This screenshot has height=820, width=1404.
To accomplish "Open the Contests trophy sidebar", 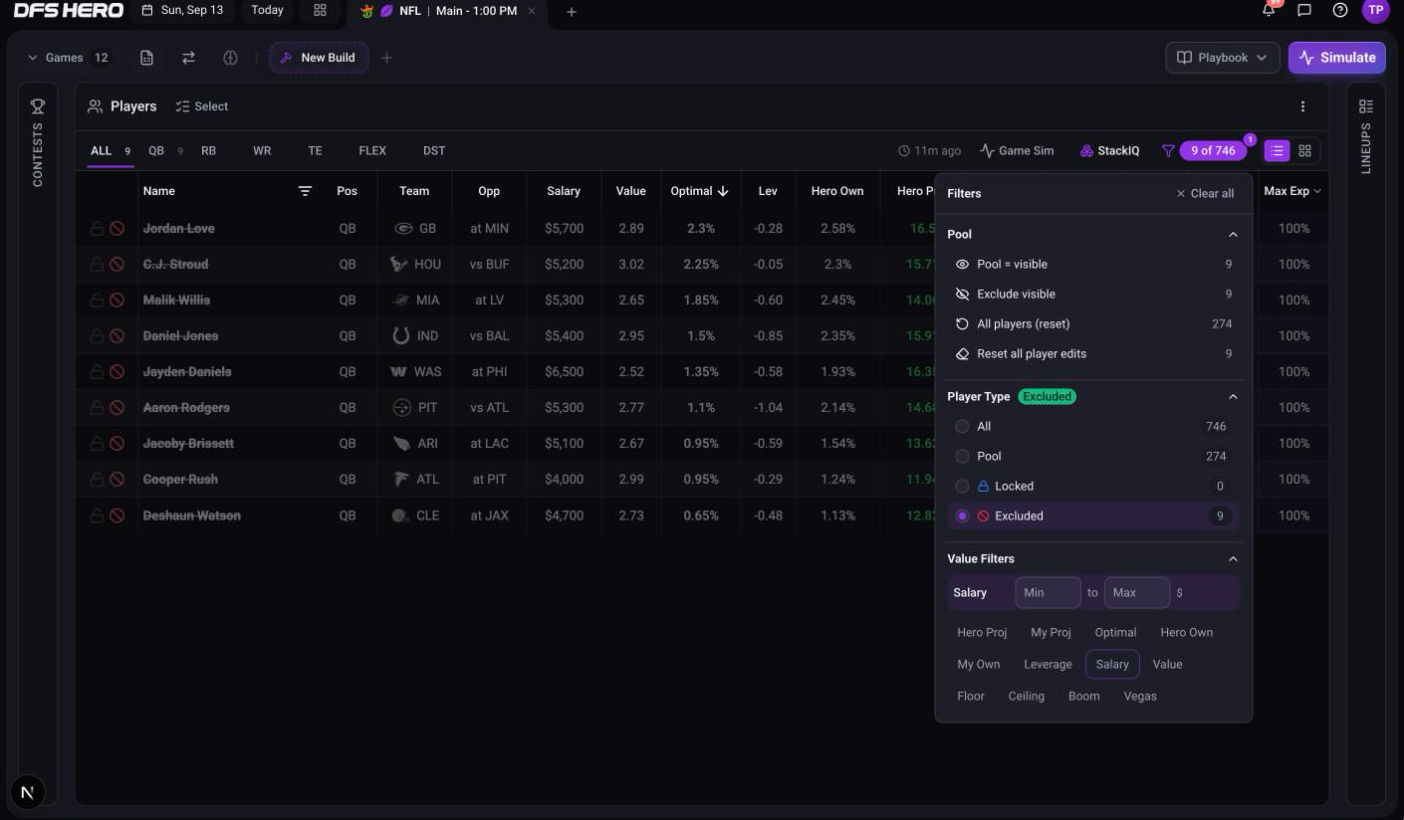I will pyautogui.click(x=38, y=106).
